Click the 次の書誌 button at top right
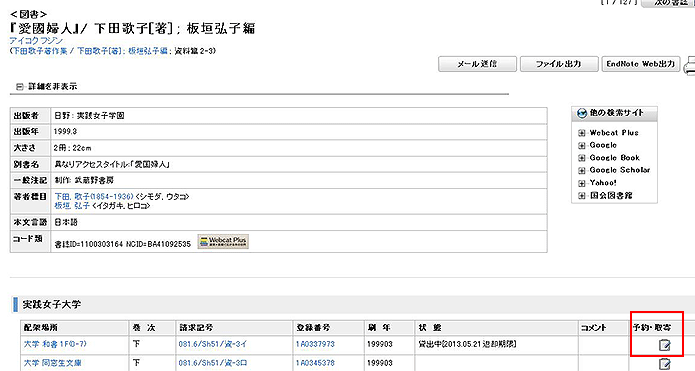This screenshot has height=371, width=695. click(668, 3)
